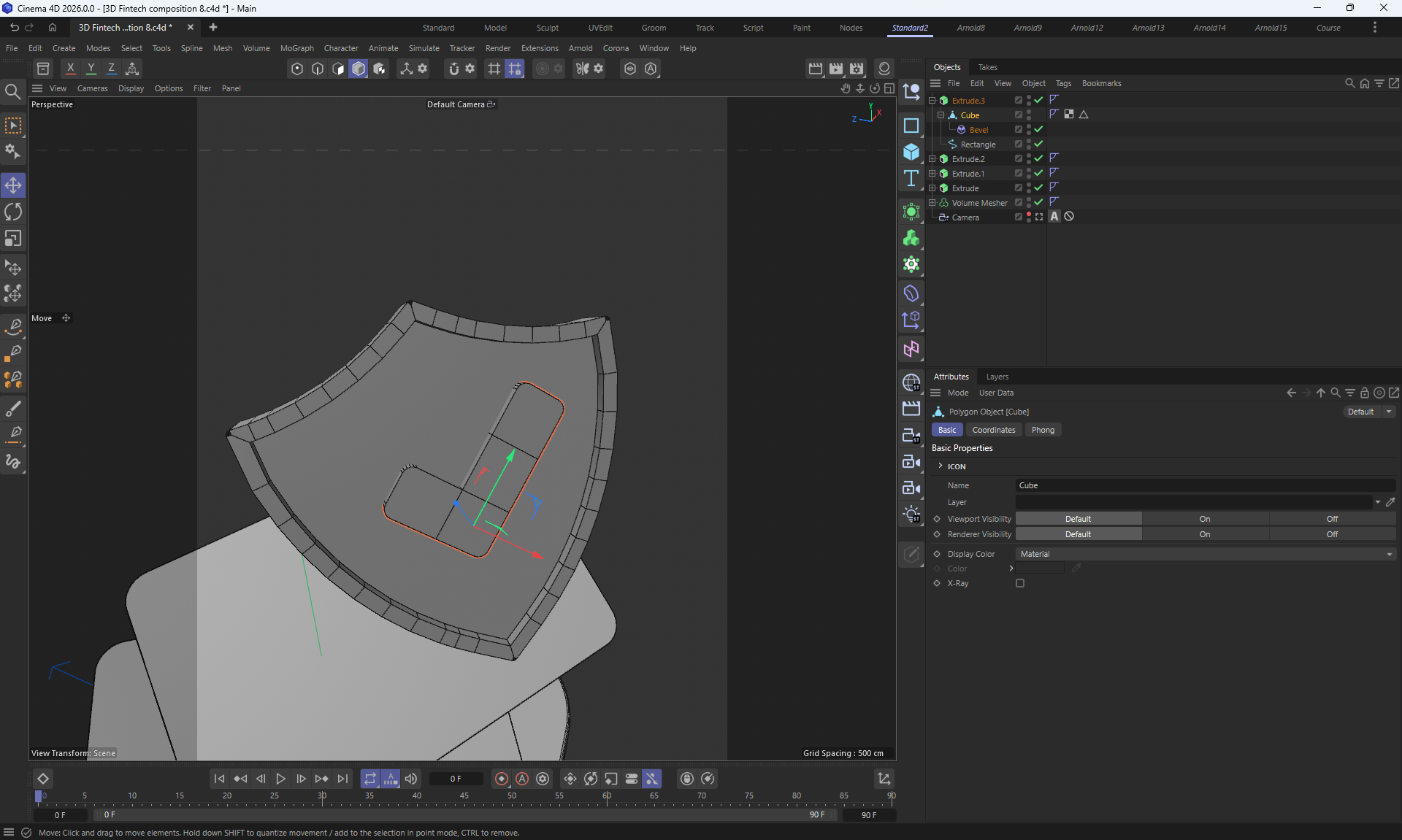Viewport: 1402px width, 840px height.
Task: Set Renderer Visibility to On
Action: point(1204,534)
